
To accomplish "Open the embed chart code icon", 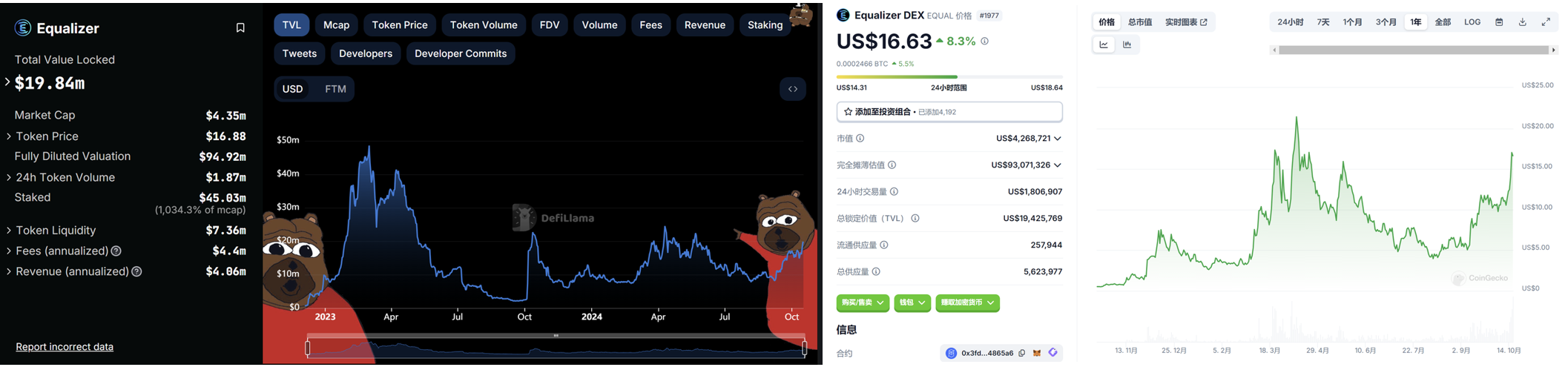I will click(x=793, y=89).
